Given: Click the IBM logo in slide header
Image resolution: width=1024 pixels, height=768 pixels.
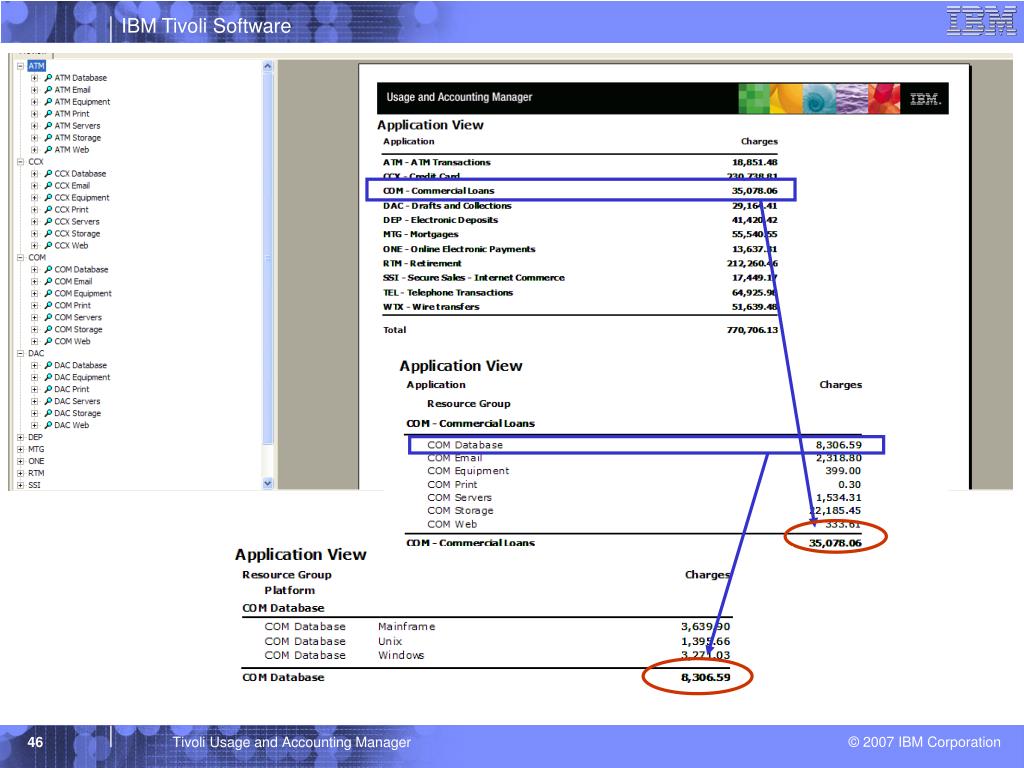Looking at the screenshot, I should (x=981, y=21).
